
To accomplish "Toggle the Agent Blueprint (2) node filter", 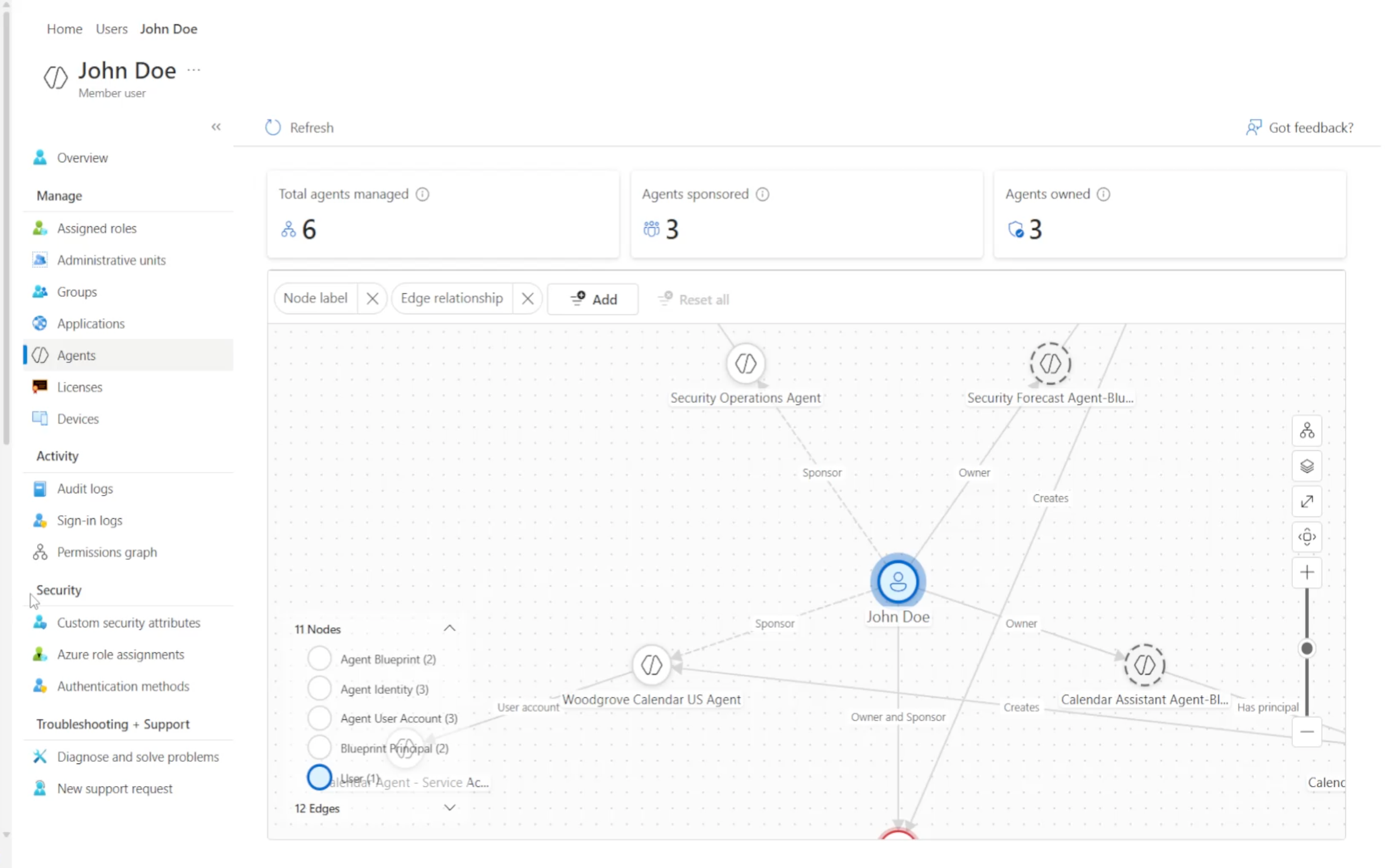I will pyautogui.click(x=319, y=658).
